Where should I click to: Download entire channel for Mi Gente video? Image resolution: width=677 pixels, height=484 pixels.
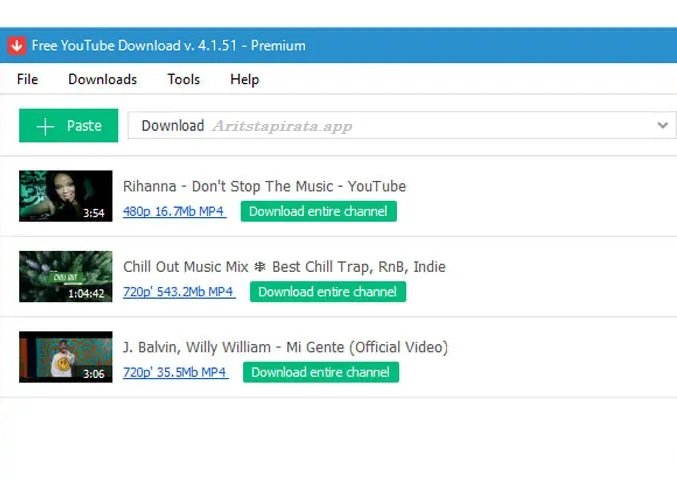pos(320,372)
